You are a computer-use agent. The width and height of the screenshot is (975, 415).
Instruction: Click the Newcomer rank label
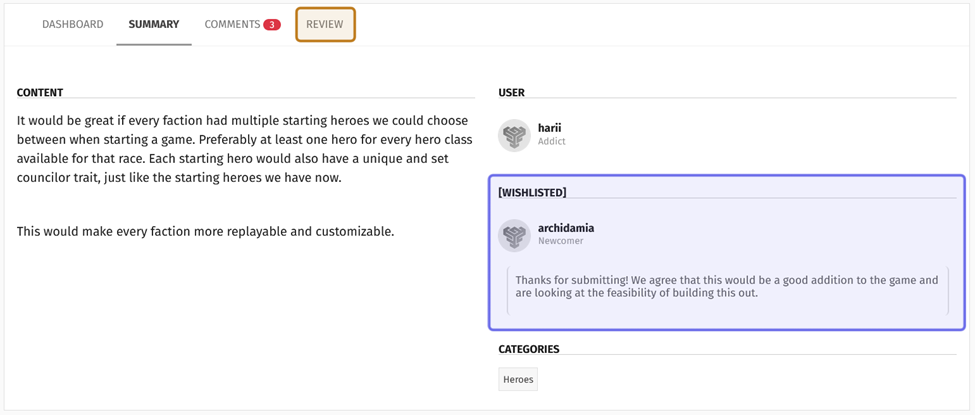click(560, 241)
